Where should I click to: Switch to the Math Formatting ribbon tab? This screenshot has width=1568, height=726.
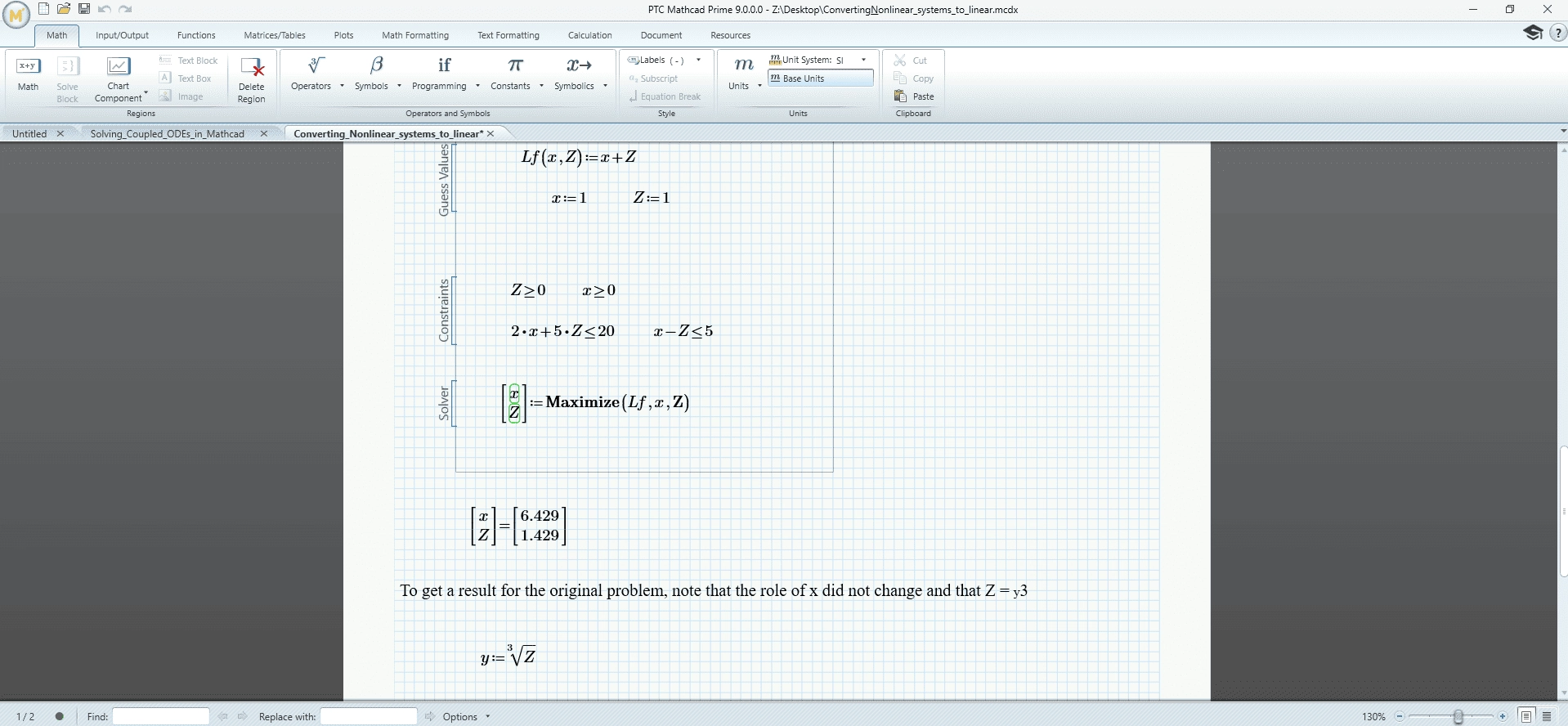(x=415, y=35)
